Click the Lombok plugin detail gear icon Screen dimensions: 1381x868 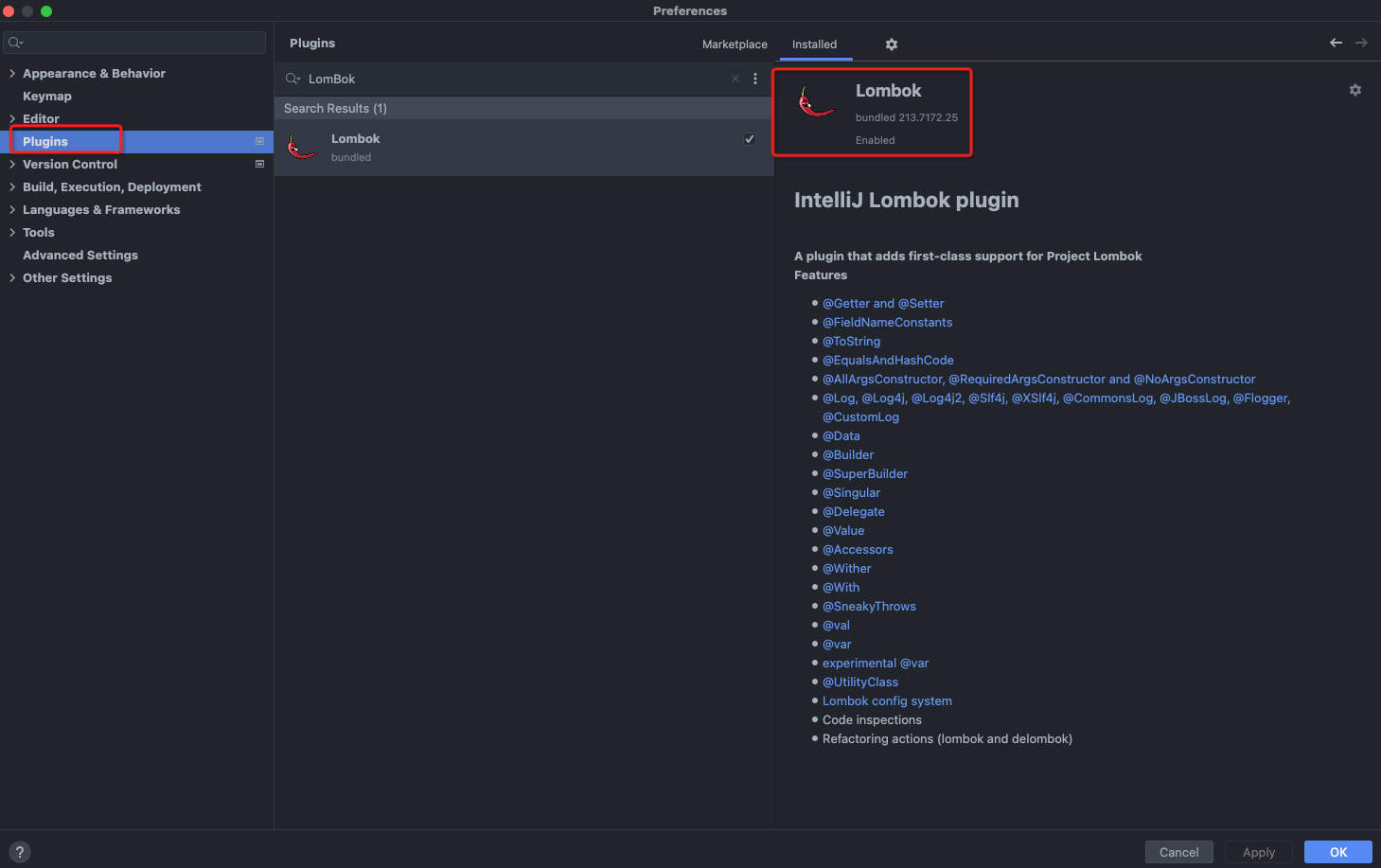coord(1355,90)
